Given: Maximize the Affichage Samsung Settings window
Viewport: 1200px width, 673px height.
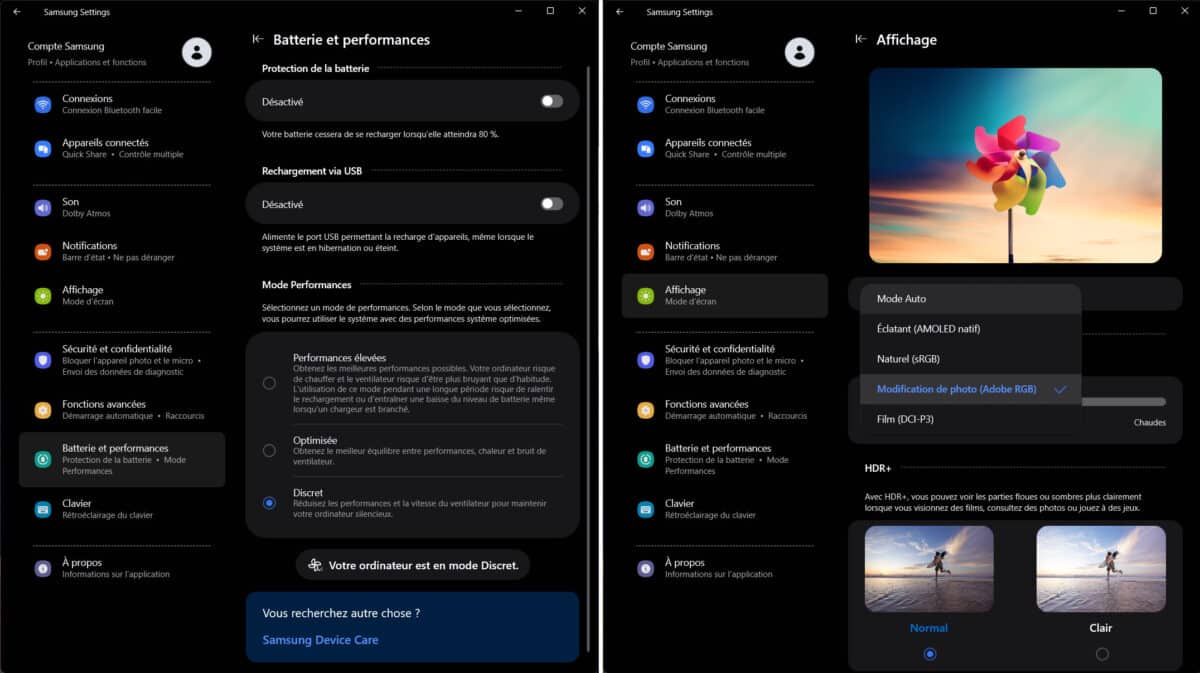Looking at the screenshot, I should coord(1153,11).
